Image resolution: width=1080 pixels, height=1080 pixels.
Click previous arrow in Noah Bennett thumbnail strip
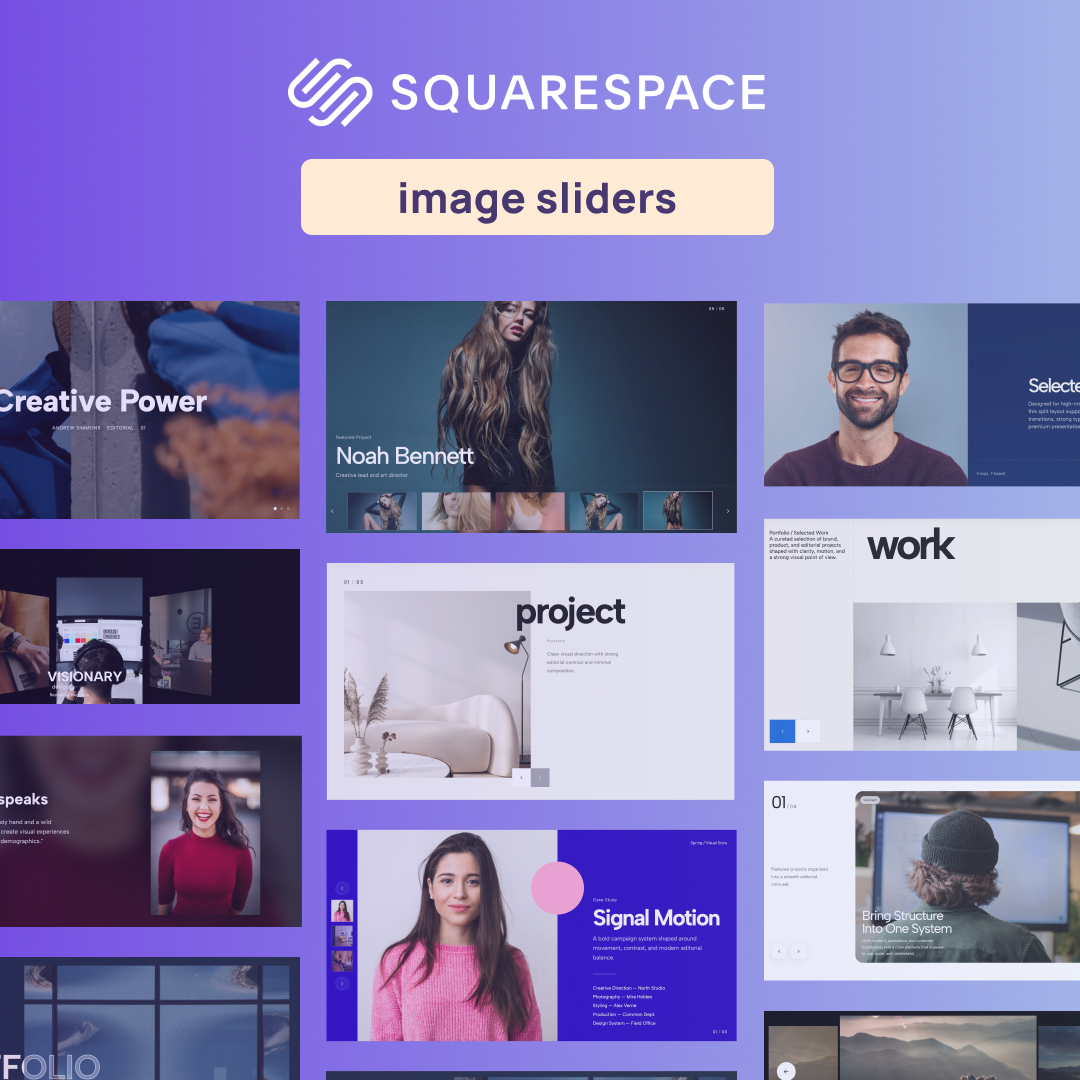333,511
